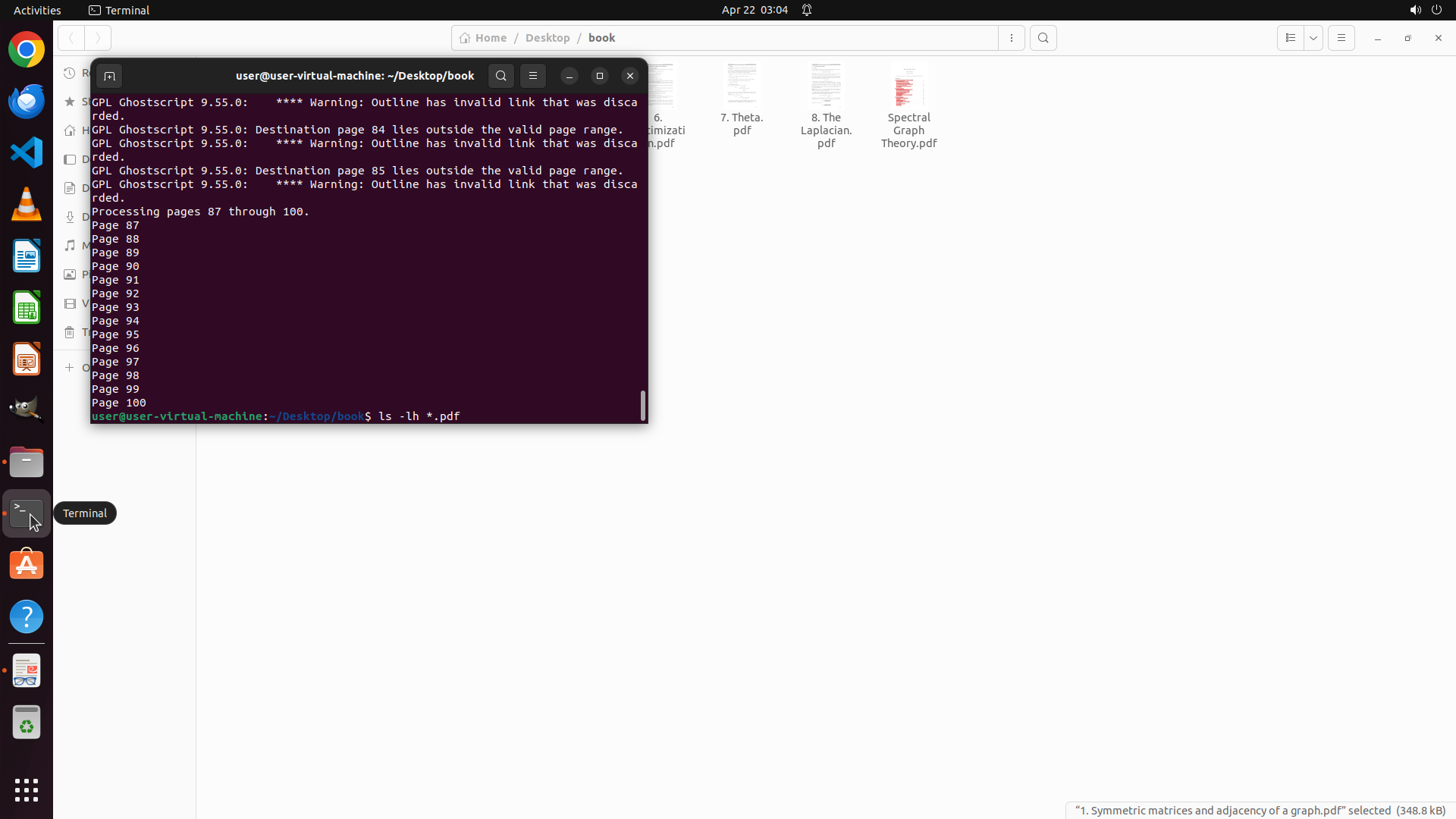Open Spectral Graph Theory.pdf file
This screenshot has height=819, width=1456.
(908, 106)
